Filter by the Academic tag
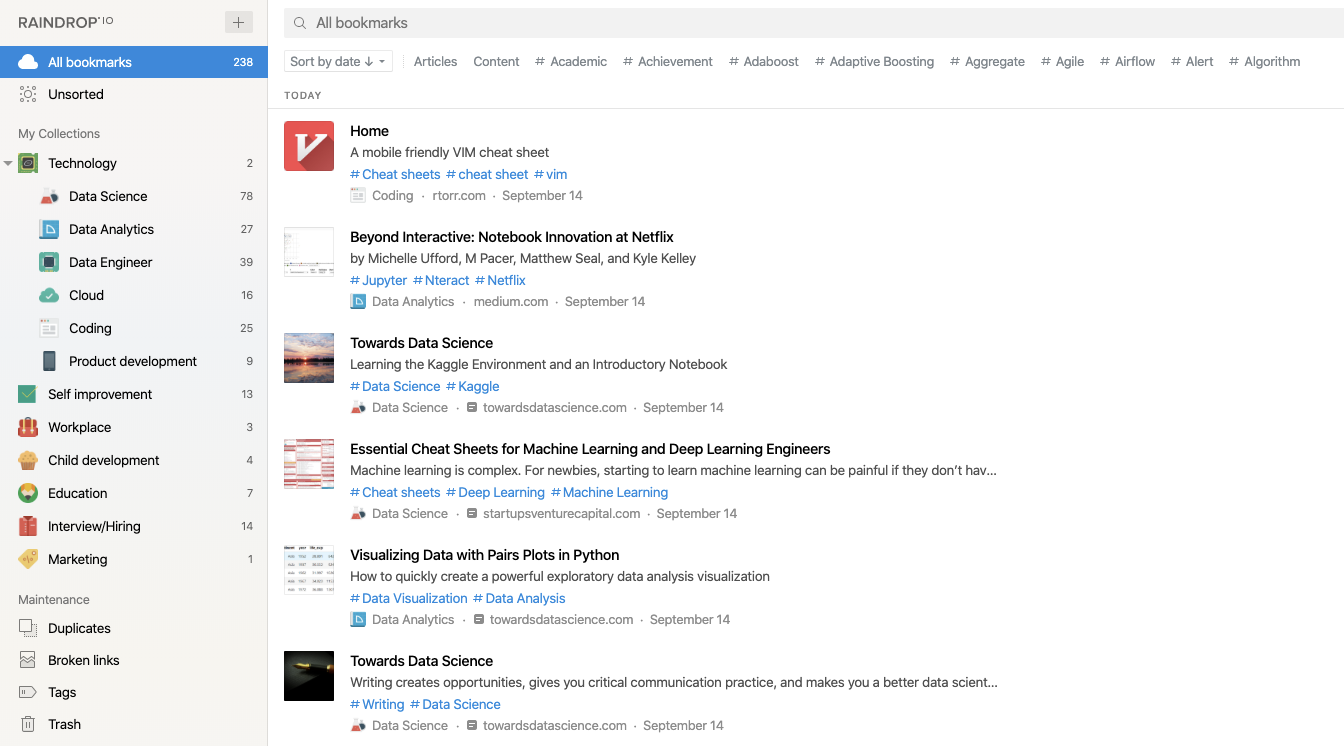 571,61
